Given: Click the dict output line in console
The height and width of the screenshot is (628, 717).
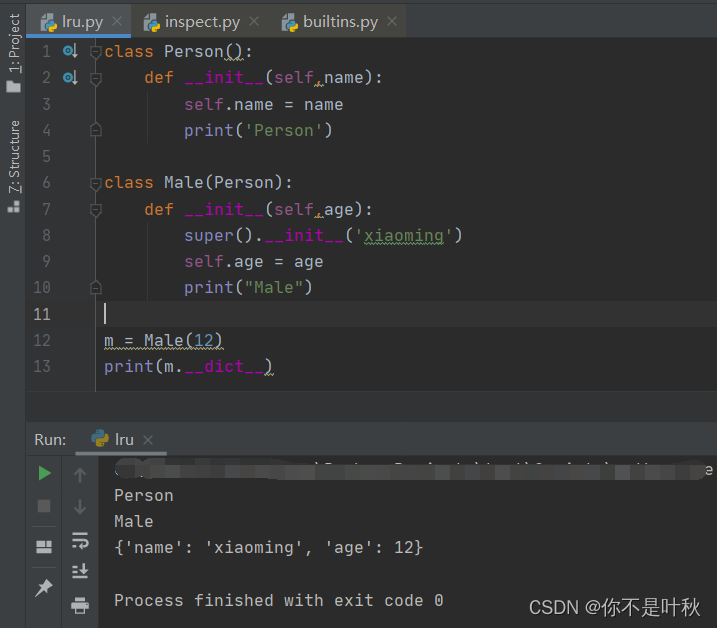Looking at the screenshot, I should click(269, 547).
